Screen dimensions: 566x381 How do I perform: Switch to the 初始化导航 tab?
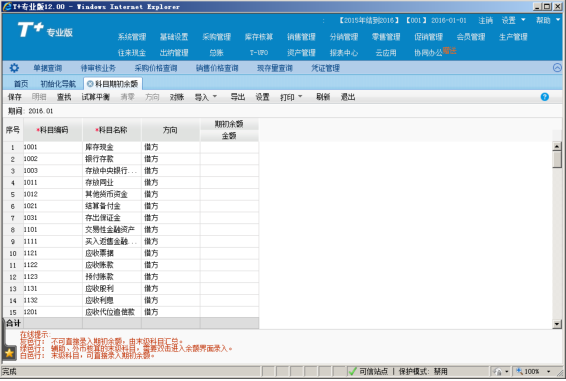point(58,84)
